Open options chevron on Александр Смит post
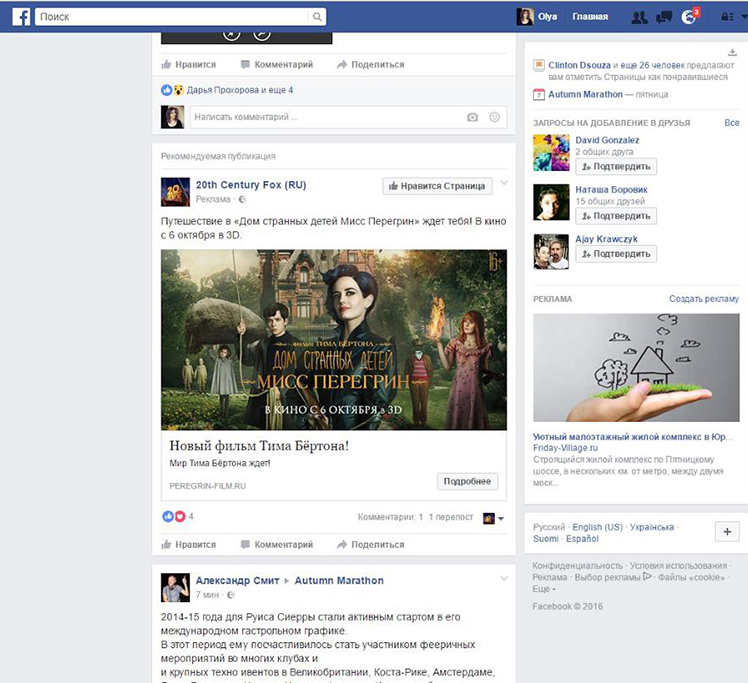Viewport: 748px width, 683px height. coord(504,579)
